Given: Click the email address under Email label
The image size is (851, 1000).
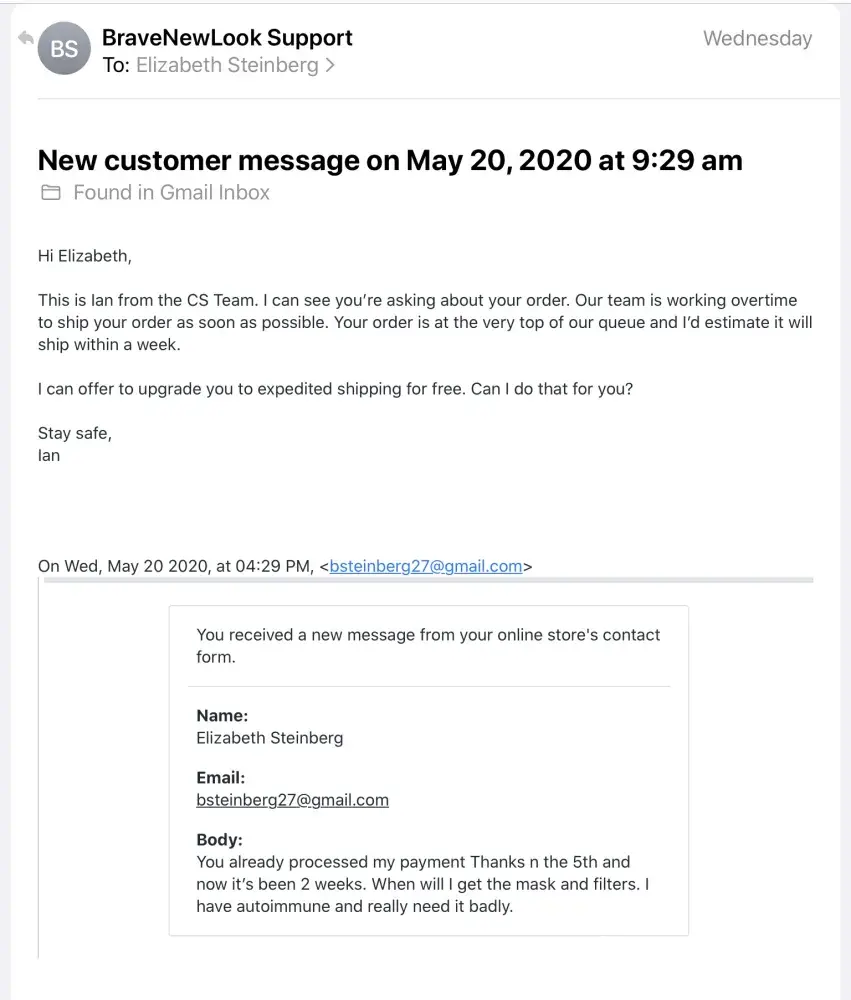Looking at the screenshot, I should 292,800.
